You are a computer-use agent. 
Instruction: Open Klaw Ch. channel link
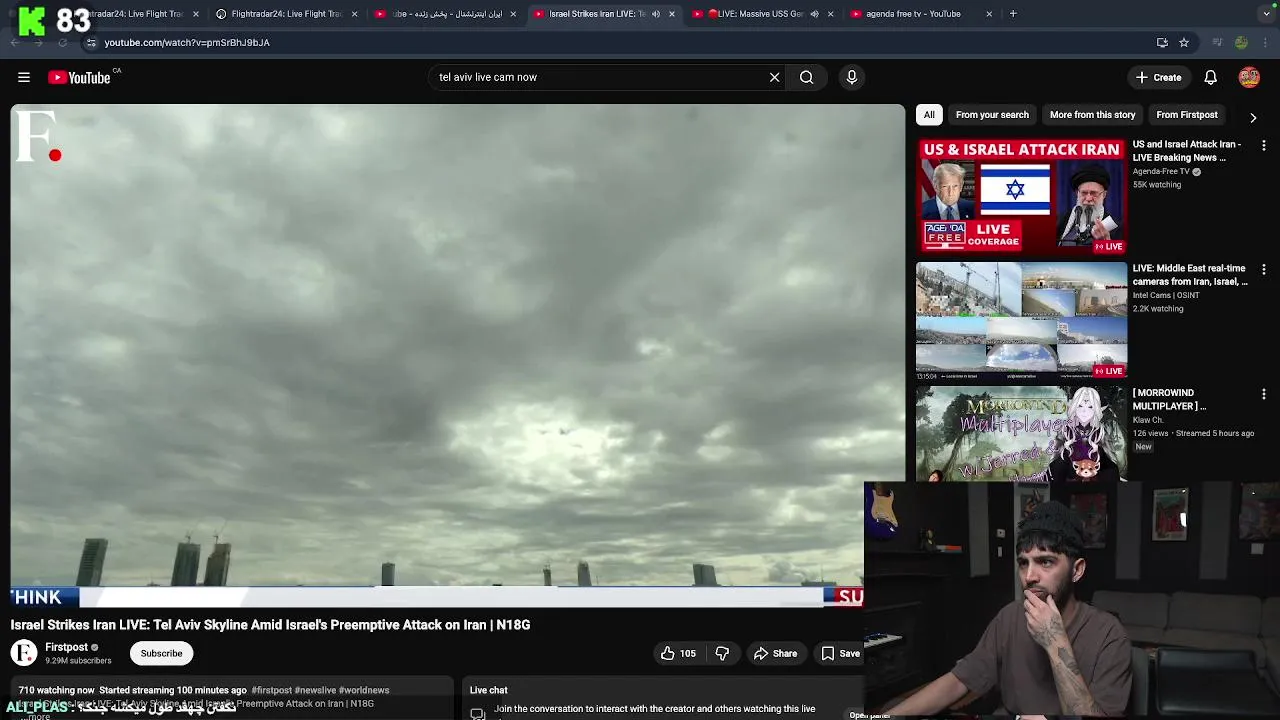(1148, 420)
